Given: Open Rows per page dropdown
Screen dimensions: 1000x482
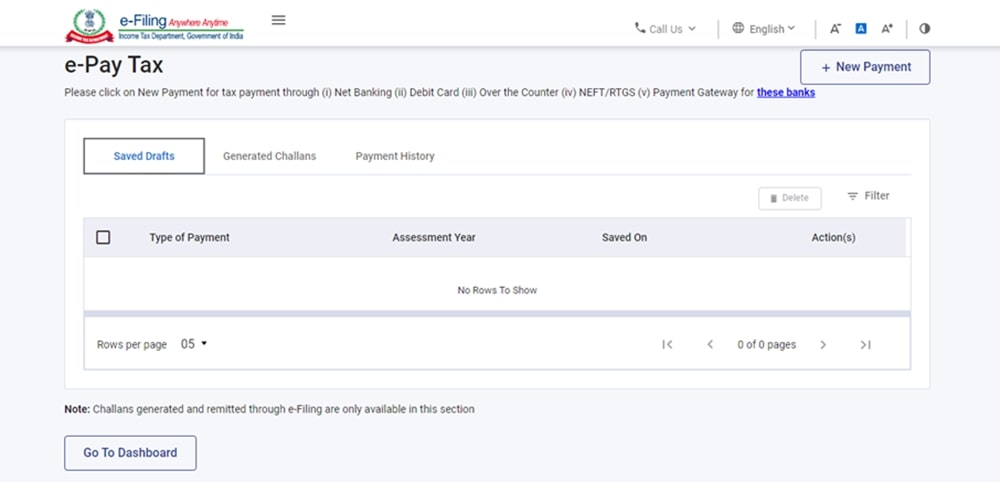Looking at the screenshot, I should pos(194,344).
